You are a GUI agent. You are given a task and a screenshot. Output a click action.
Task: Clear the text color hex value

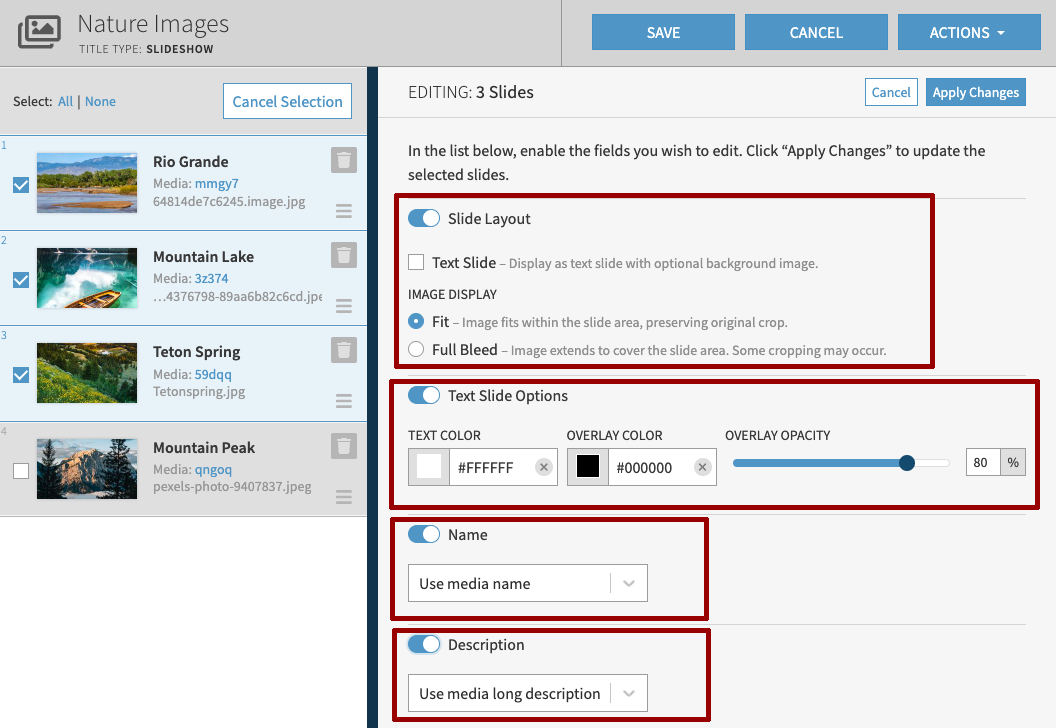544,466
